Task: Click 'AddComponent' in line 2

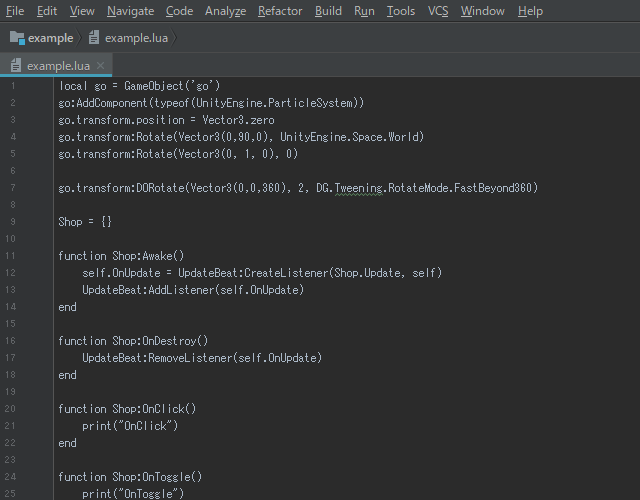Action: point(112,103)
